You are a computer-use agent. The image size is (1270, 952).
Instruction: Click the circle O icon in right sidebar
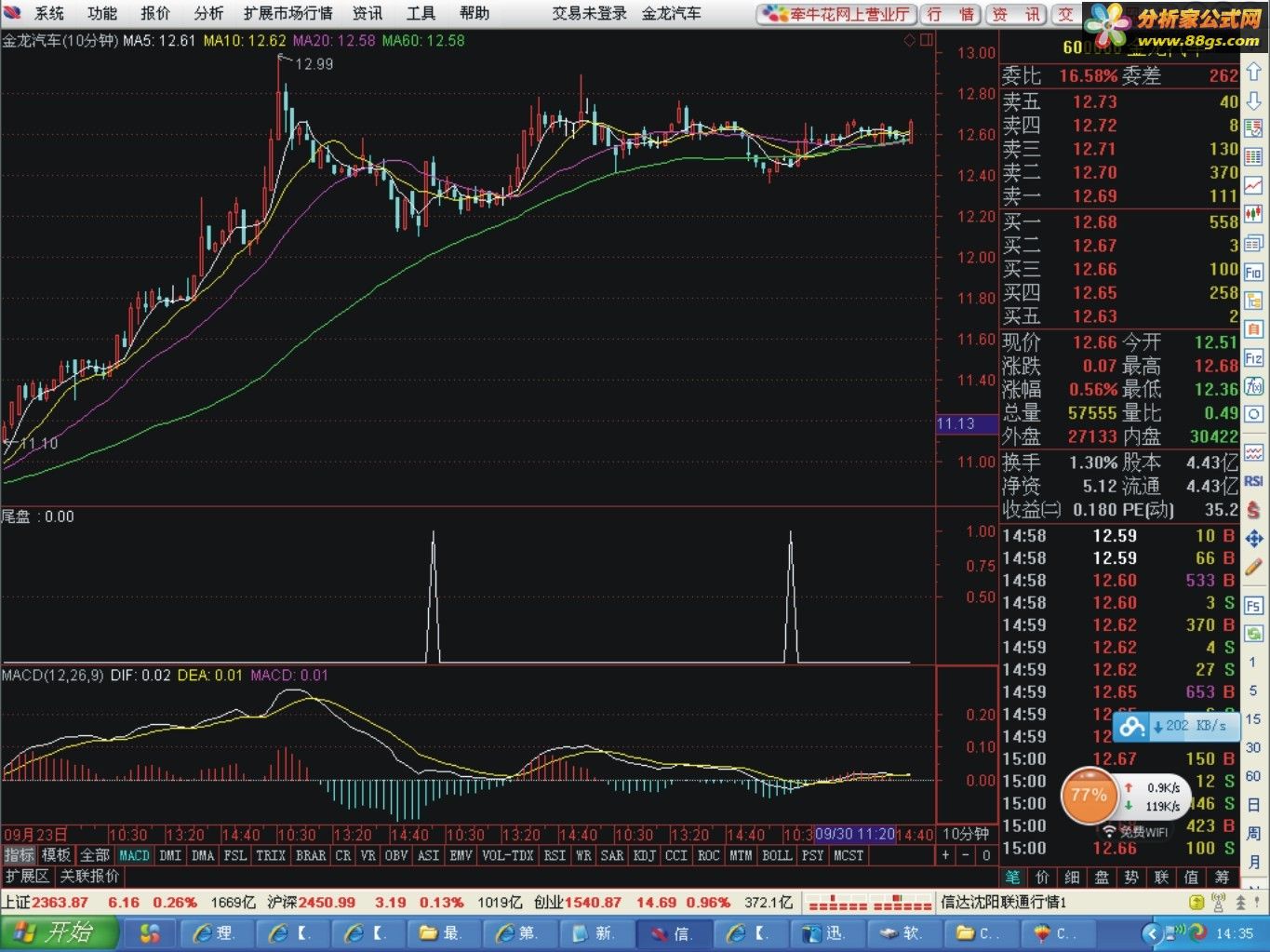tap(1253, 415)
